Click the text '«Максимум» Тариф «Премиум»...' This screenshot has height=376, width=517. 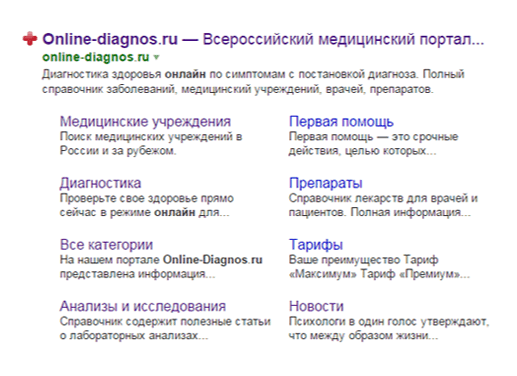(379, 274)
